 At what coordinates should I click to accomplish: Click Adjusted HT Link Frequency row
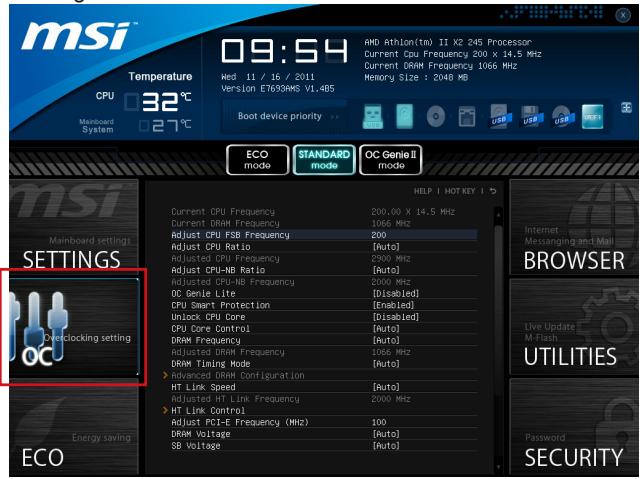pos(322,399)
